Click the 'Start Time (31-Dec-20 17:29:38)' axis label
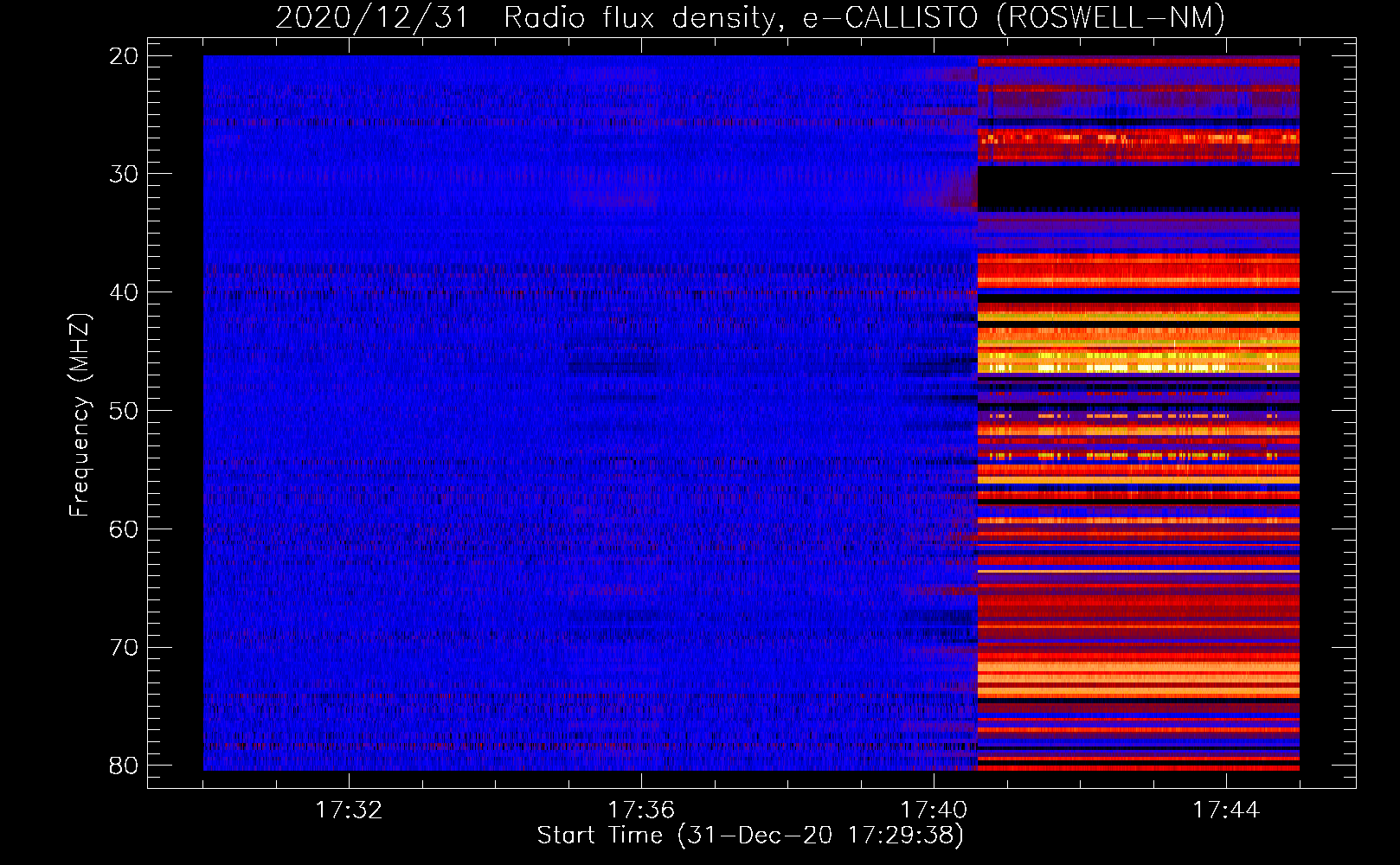Image resolution: width=1400 pixels, height=865 pixels. point(750,836)
